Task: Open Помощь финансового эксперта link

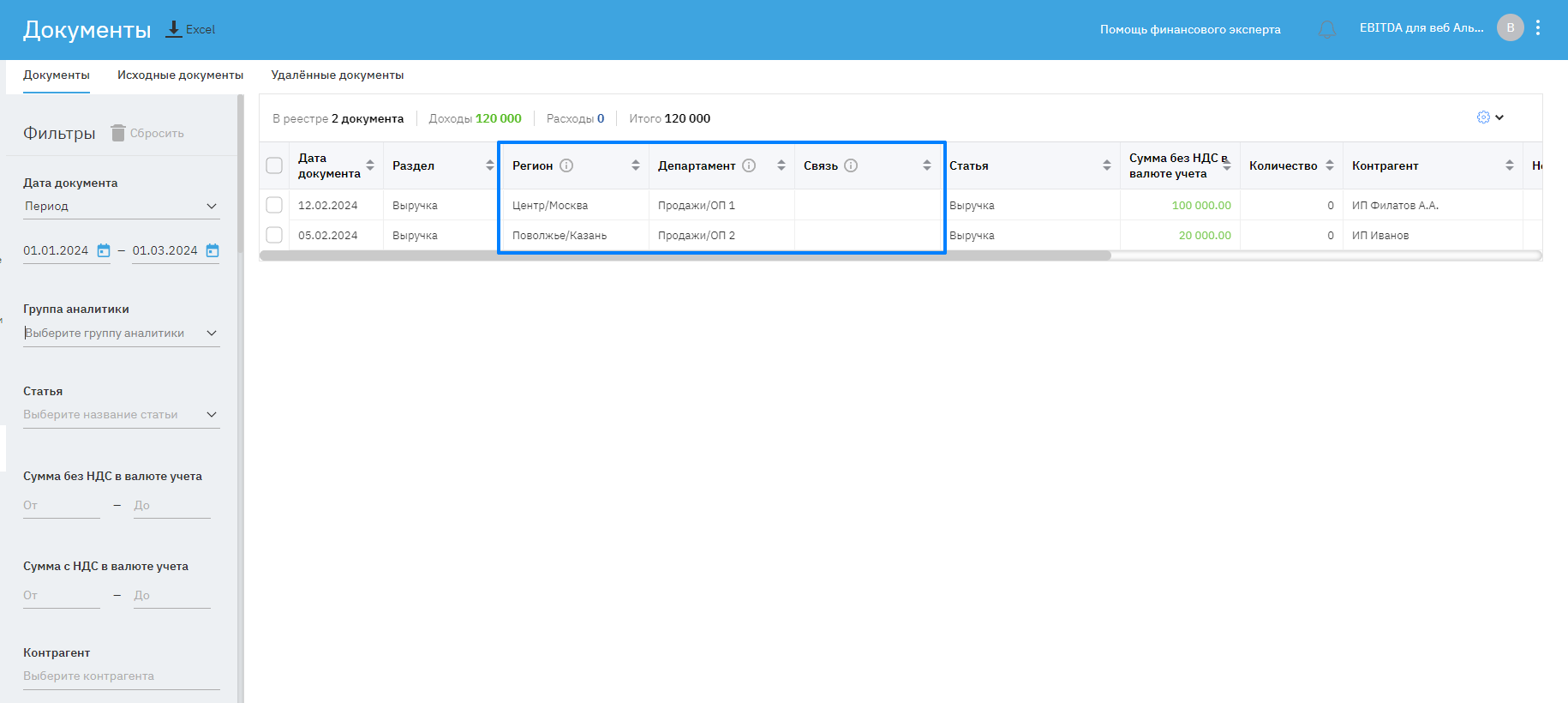Action: click(x=1190, y=30)
